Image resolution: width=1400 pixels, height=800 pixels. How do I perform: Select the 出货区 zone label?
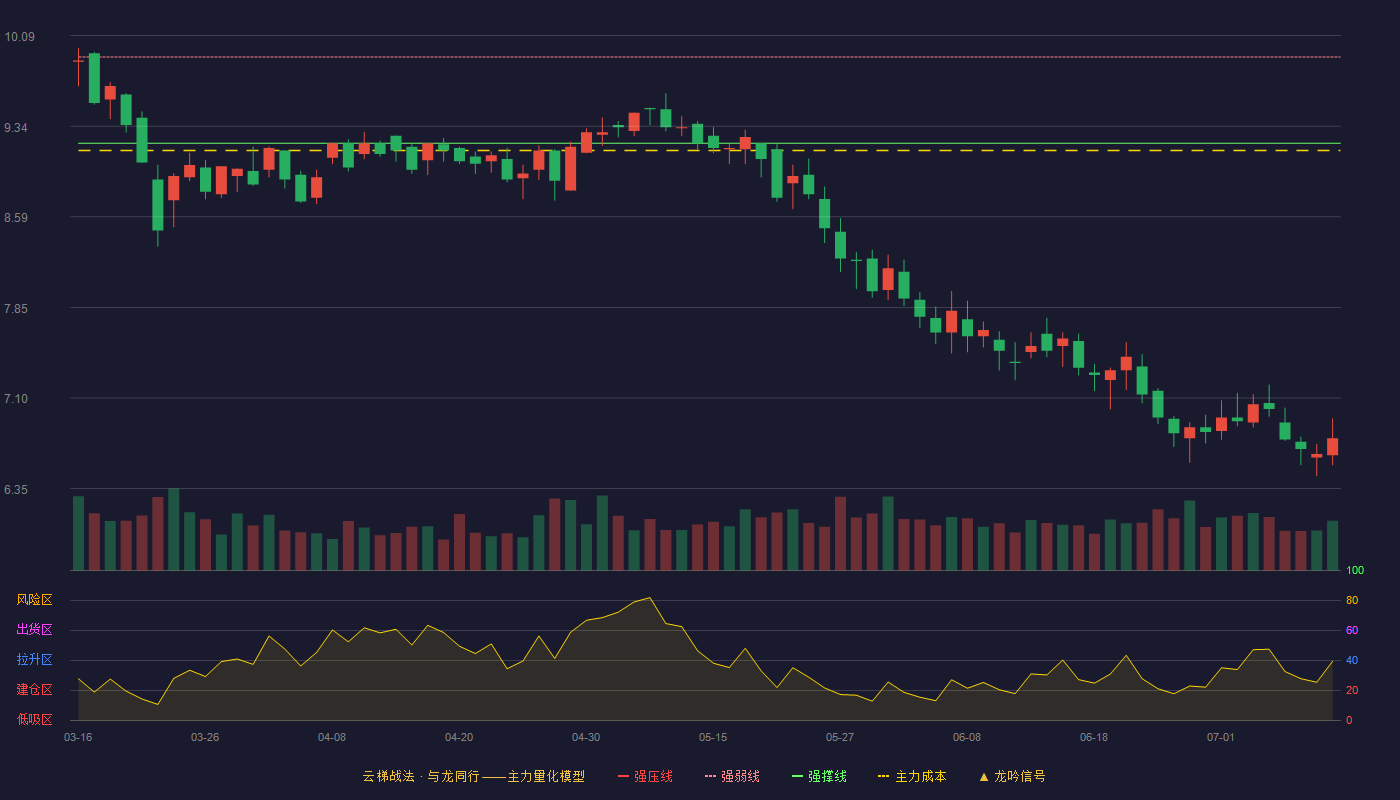point(34,630)
